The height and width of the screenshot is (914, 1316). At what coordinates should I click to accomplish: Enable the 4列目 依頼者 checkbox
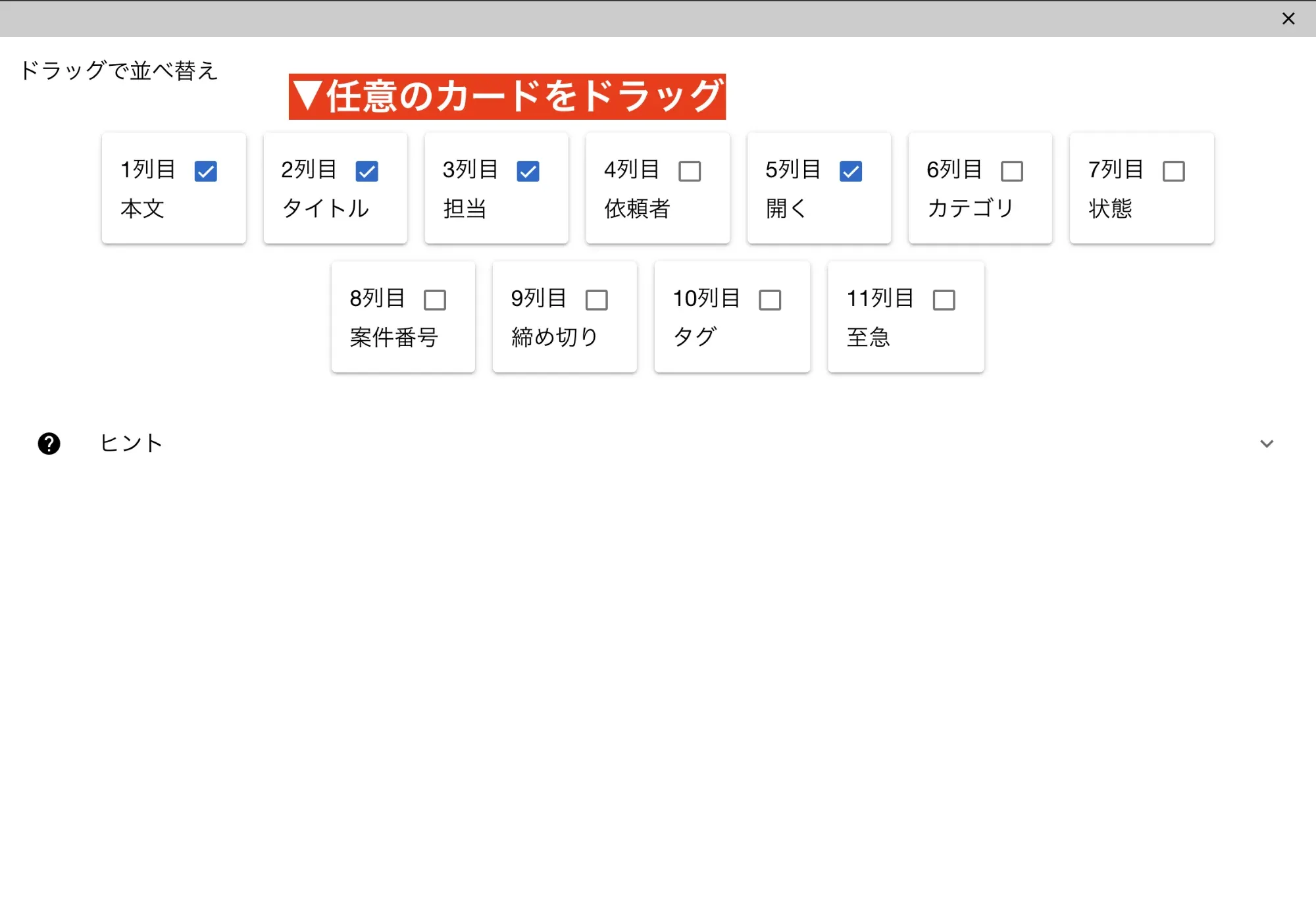(x=689, y=171)
